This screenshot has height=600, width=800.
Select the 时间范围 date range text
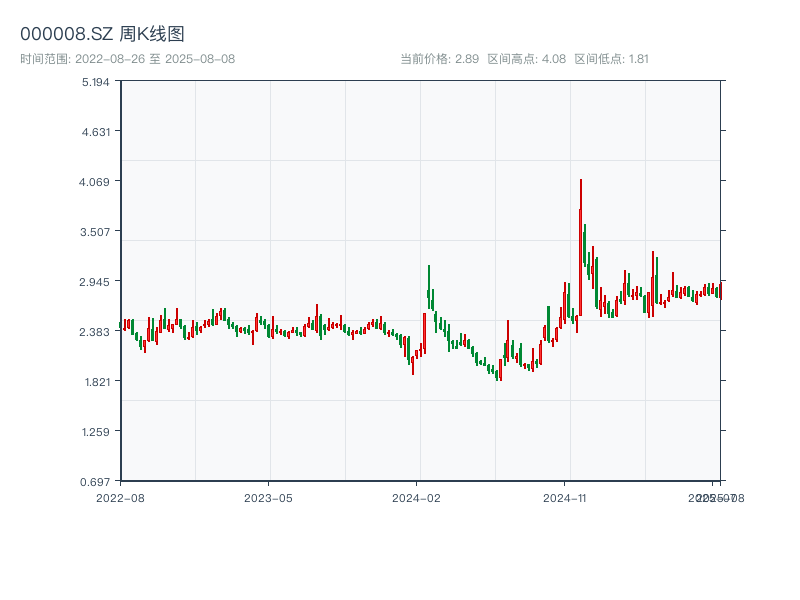point(127,59)
